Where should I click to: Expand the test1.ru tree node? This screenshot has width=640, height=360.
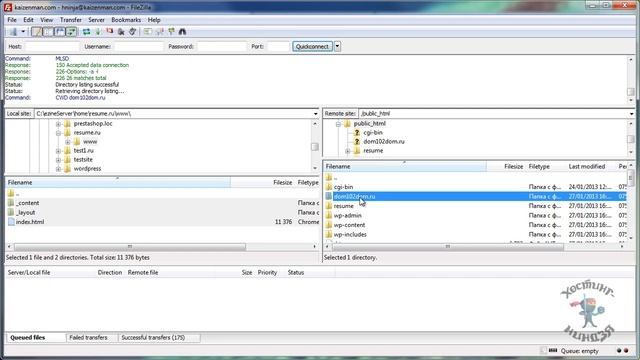click(58, 151)
